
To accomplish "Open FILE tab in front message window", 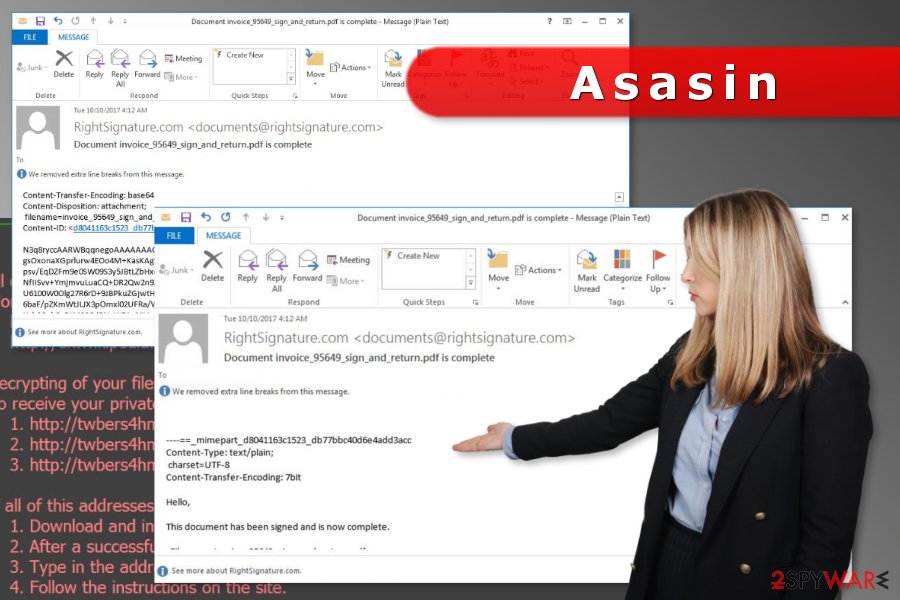I will 174,235.
